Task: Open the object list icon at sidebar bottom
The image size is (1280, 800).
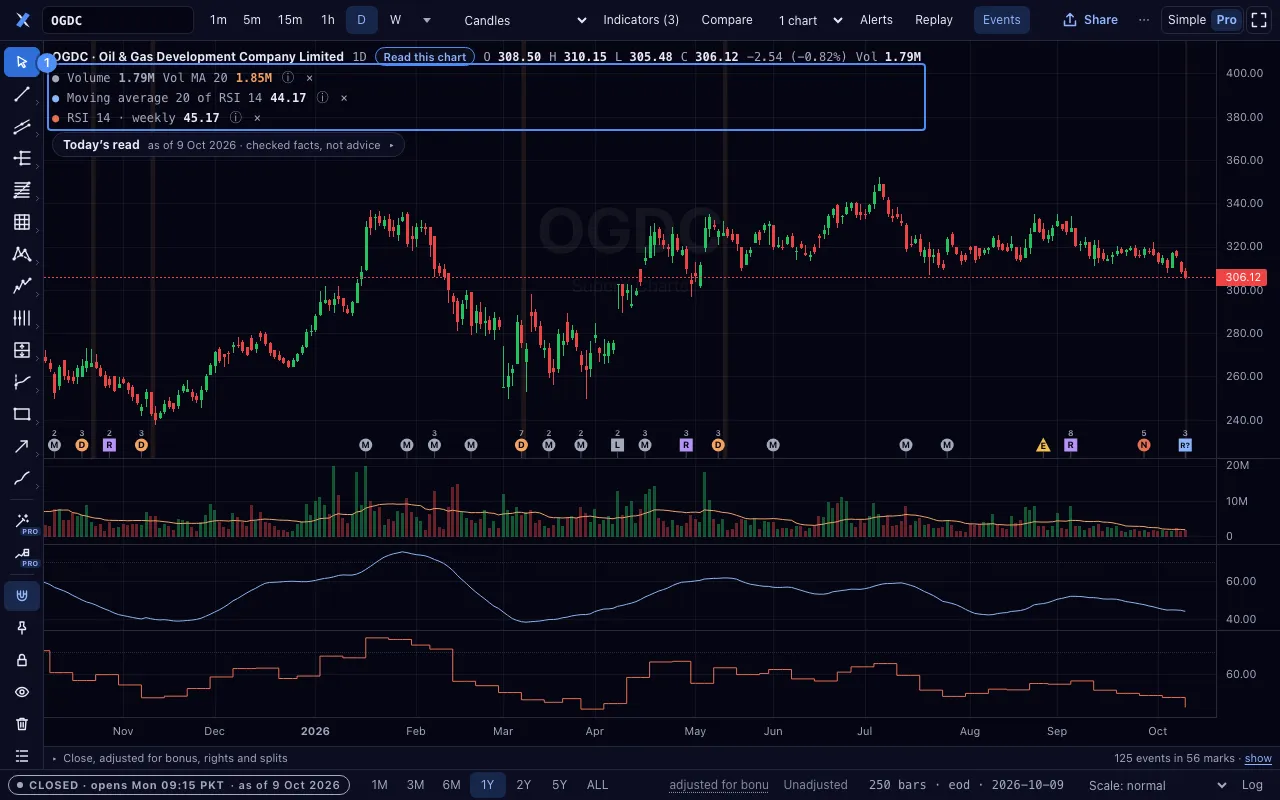Action: click(22, 756)
